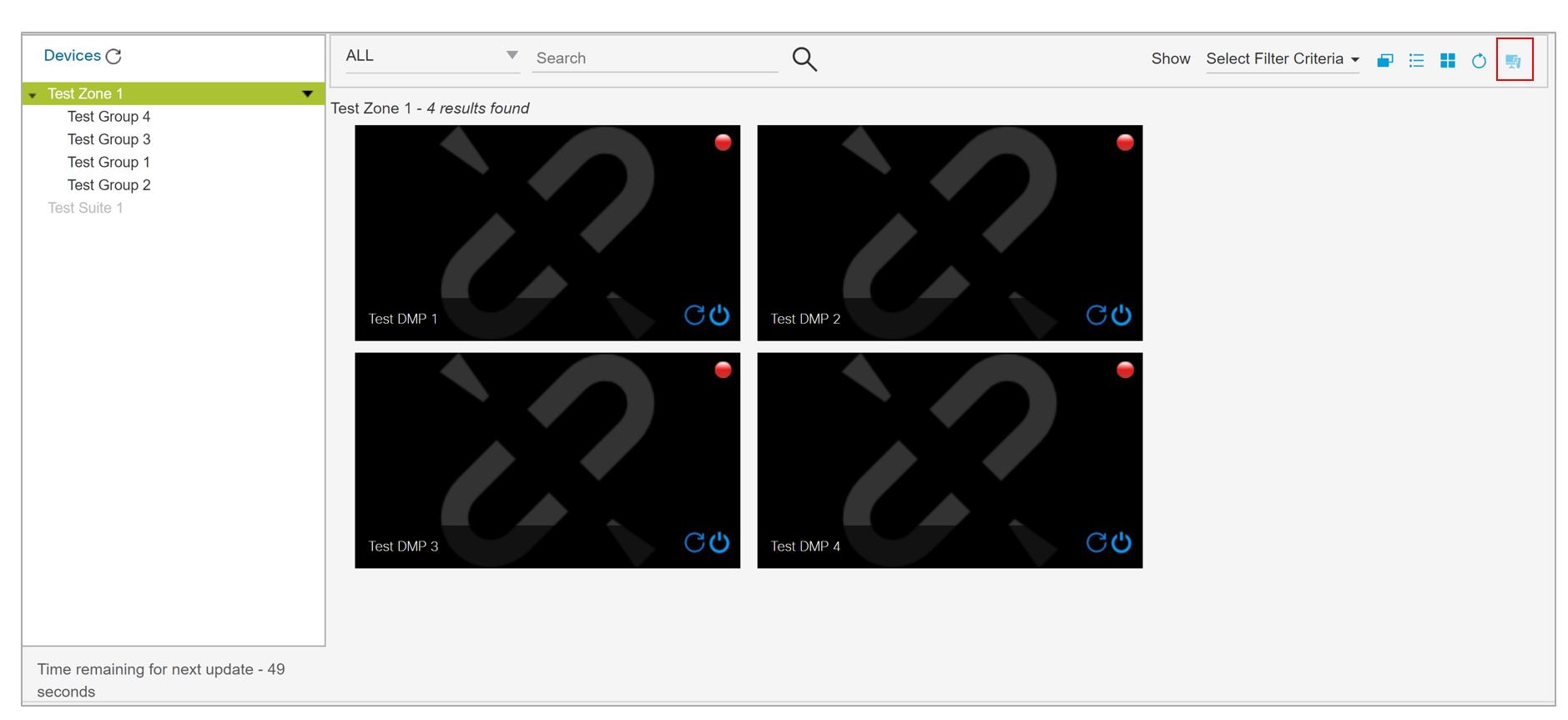Select Test Group 3 in tree
1568x720 pixels.
pyautogui.click(x=108, y=139)
